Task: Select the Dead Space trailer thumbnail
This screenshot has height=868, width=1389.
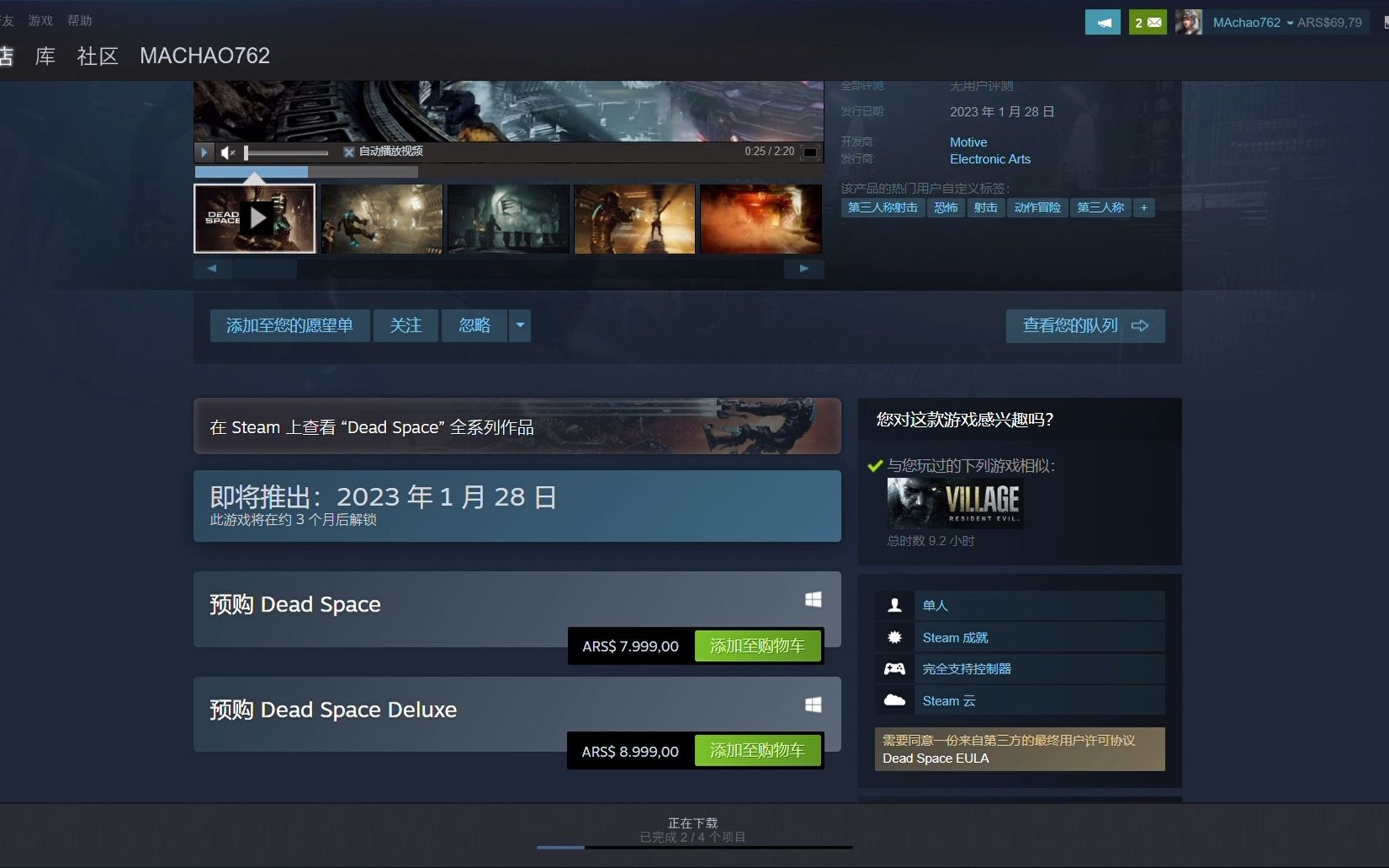Action: [255, 219]
